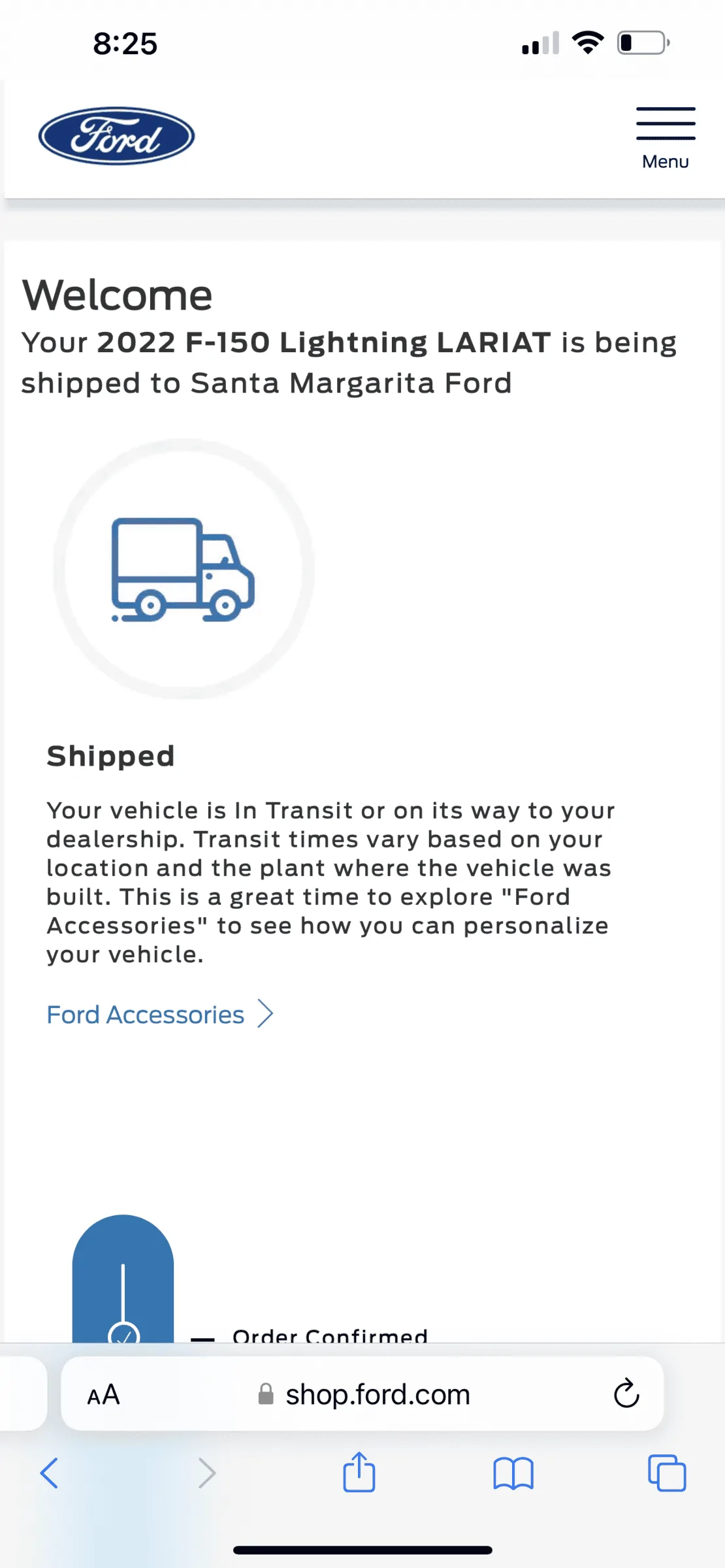The width and height of the screenshot is (725, 1568).
Task: Open the AA text size options
Action: pos(103,1394)
